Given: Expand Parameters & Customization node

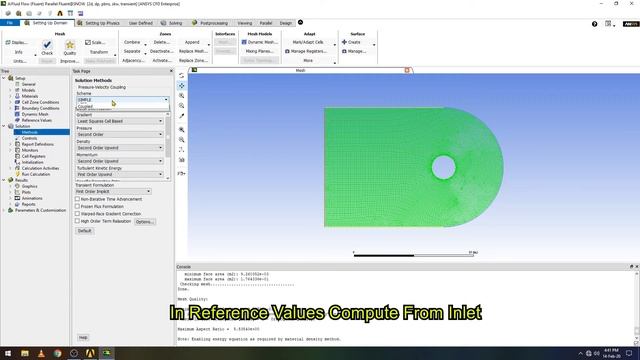Looking at the screenshot, I should (4, 210).
